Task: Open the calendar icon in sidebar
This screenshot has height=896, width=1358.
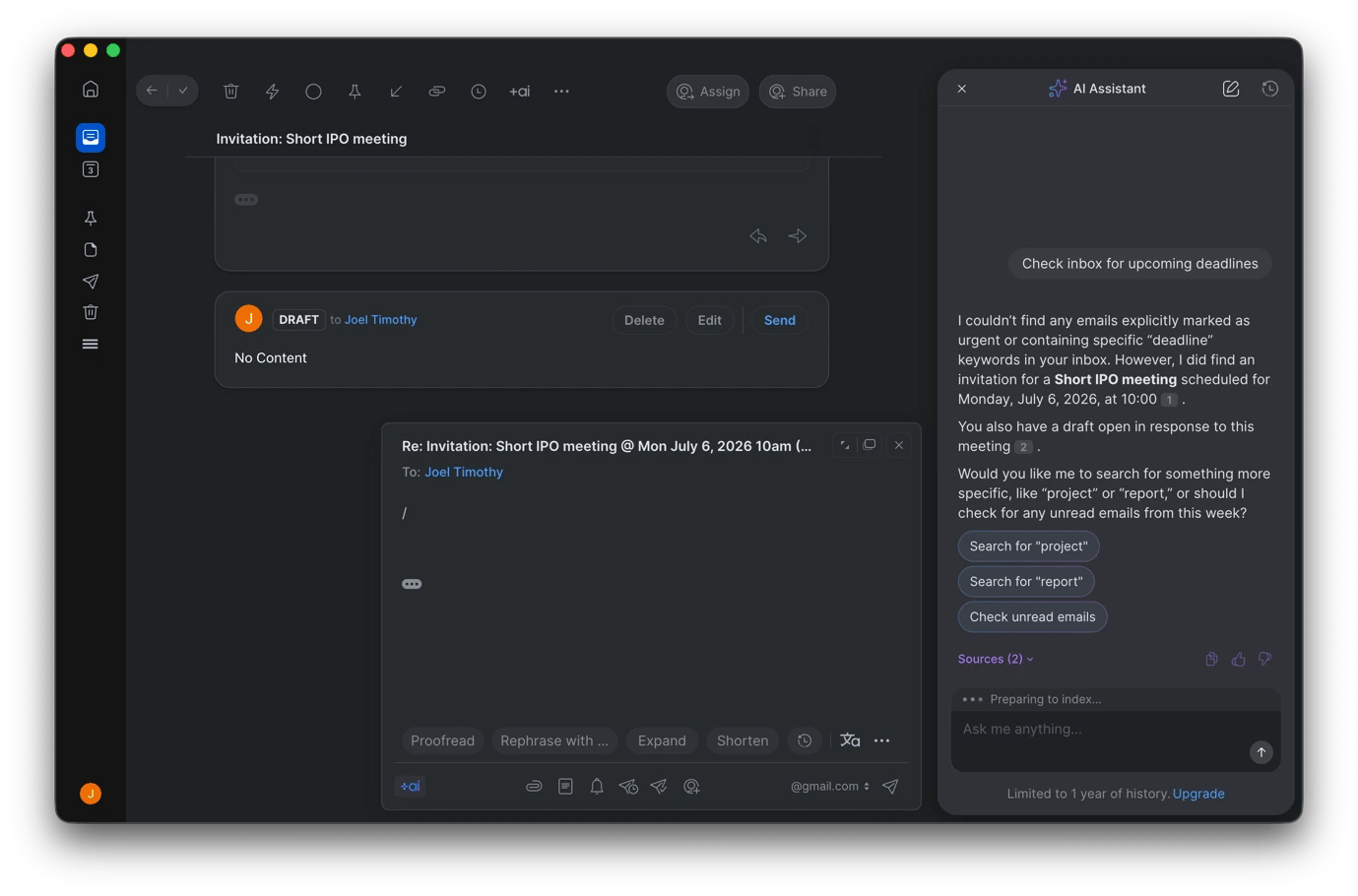Action: (91, 169)
